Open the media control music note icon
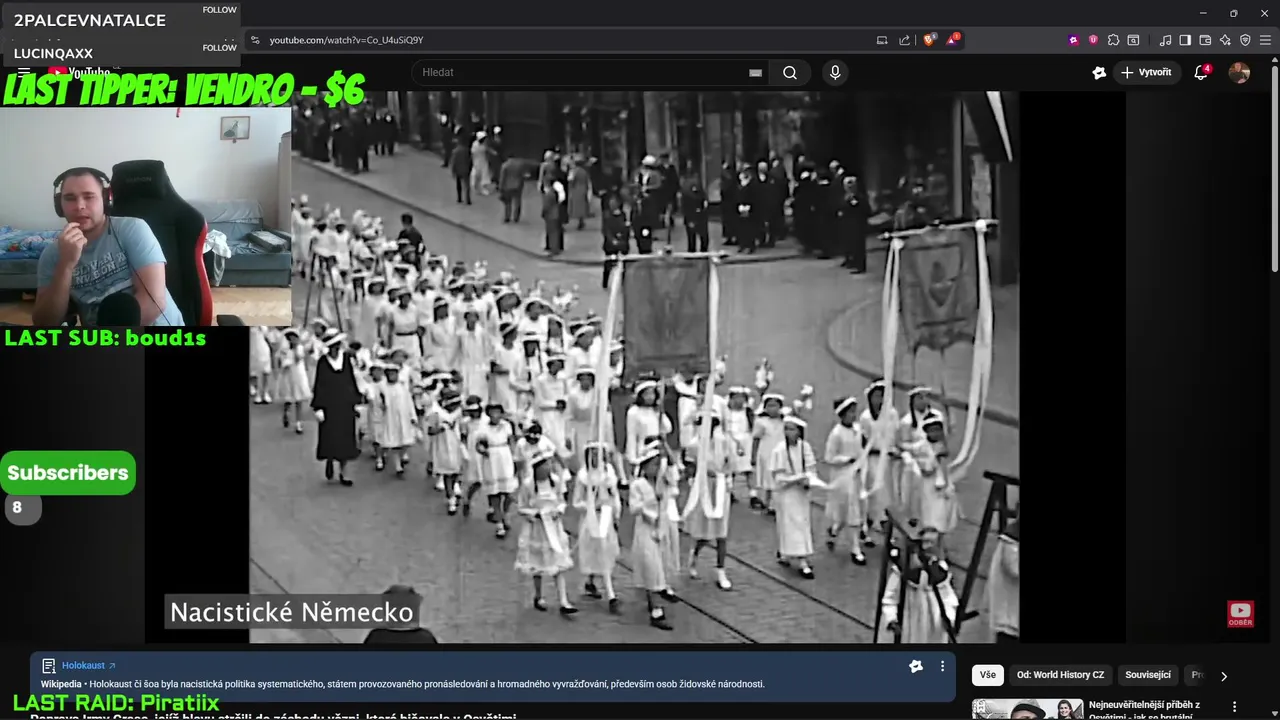Image resolution: width=1280 pixels, height=720 pixels. [1165, 40]
